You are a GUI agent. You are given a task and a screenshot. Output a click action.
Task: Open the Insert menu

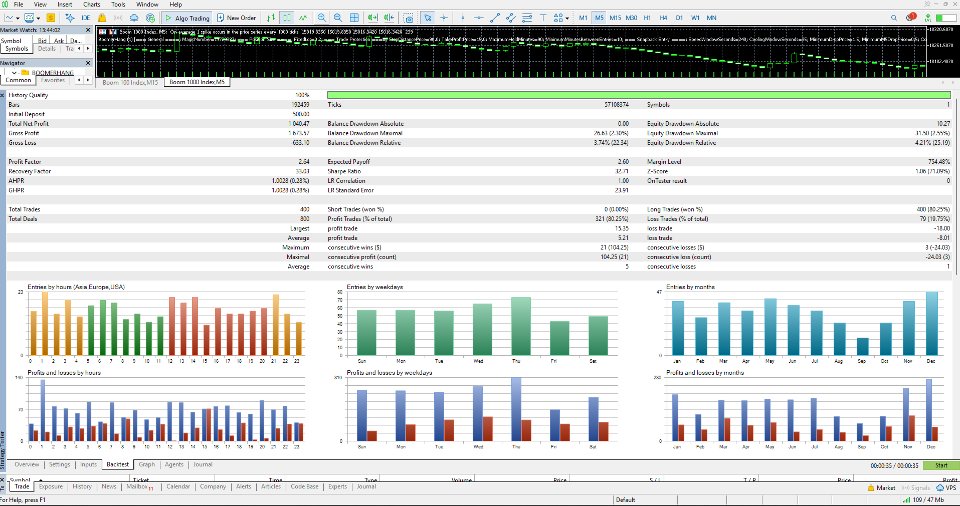pyautogui.click(x=65, y=4)
